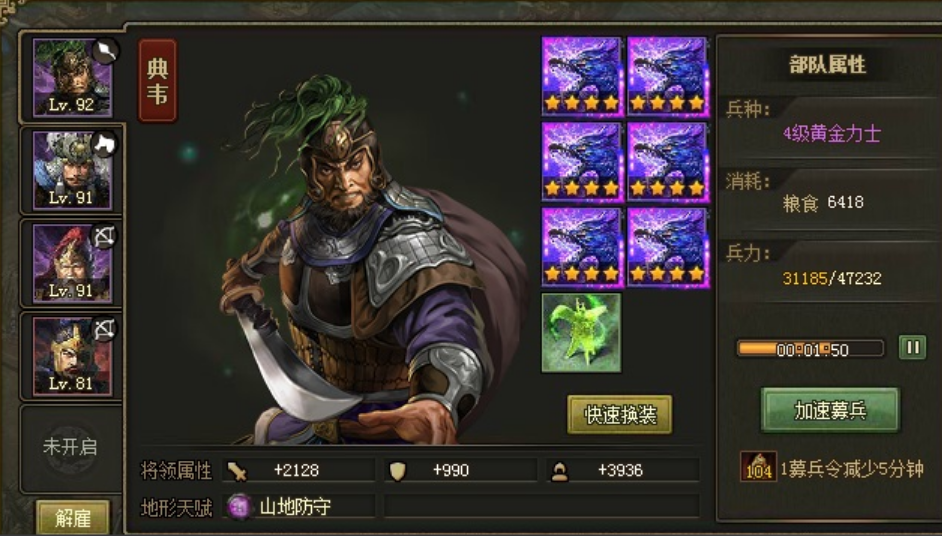Open the top-right dragon equipment slot
The image size is (942, 536).
click(667, 76)
